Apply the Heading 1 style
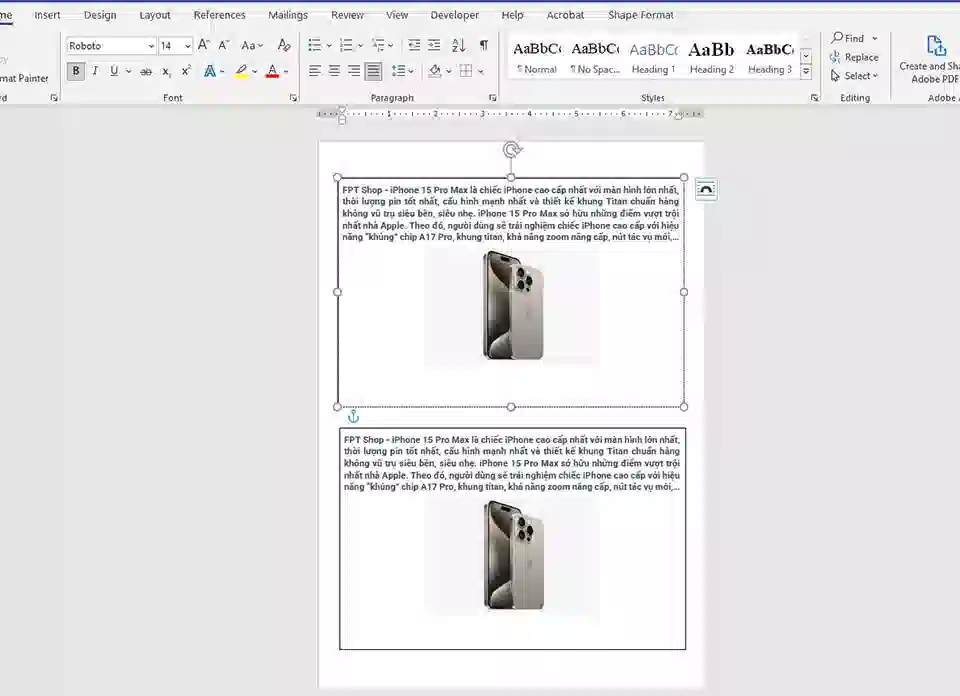The width and height of the screenshot is (960, 696). 653,58
